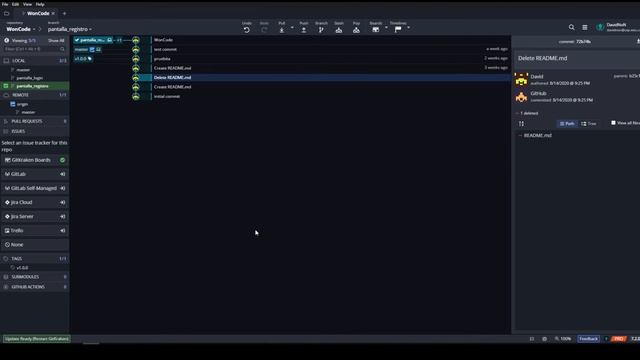Expand the SUBMODULES section
This screenshot has width=640, height=360.
click(x=35, y=277)
